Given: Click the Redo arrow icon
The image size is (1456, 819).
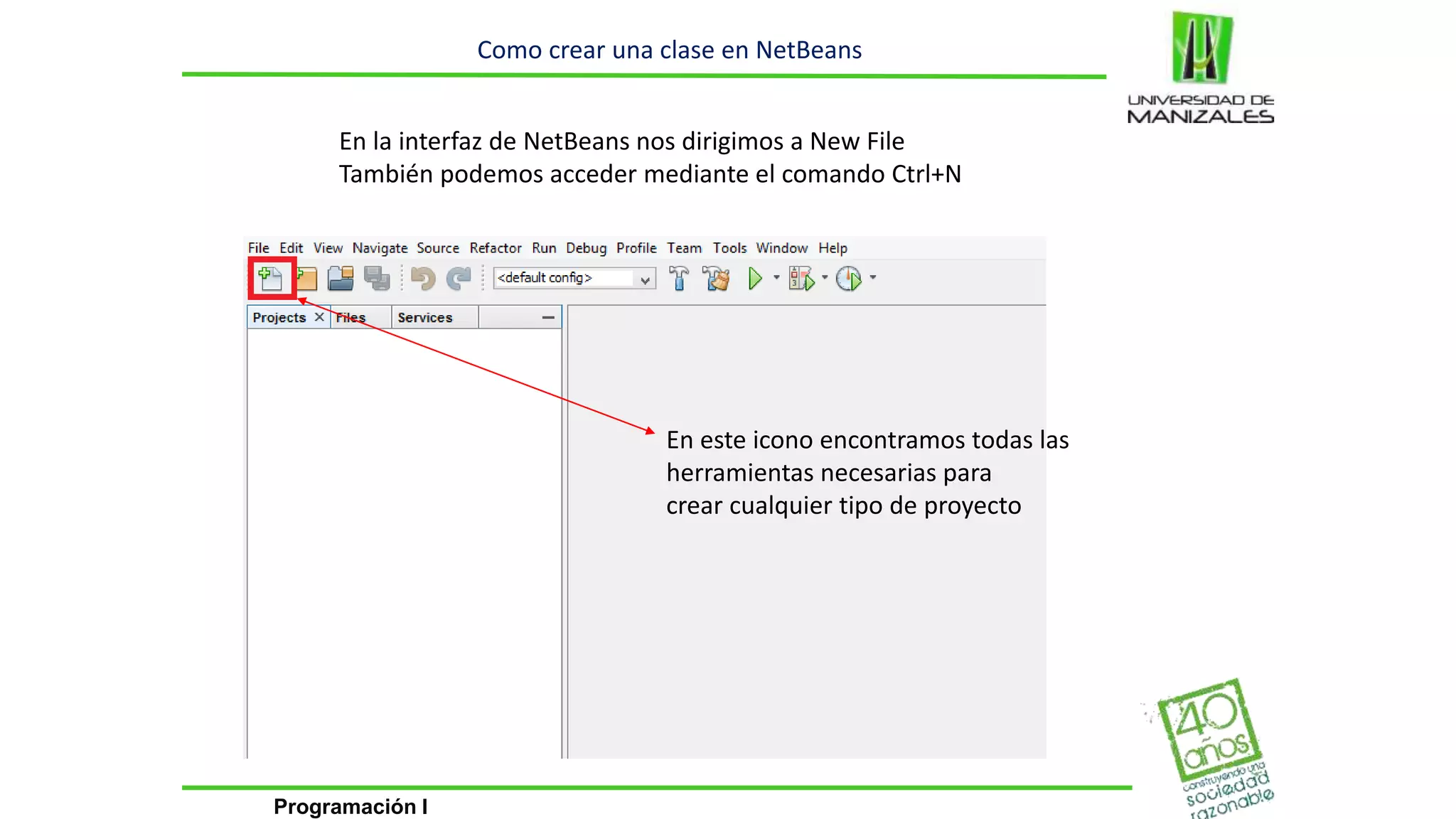Looking at the screenshot, I should coord(459,278).
